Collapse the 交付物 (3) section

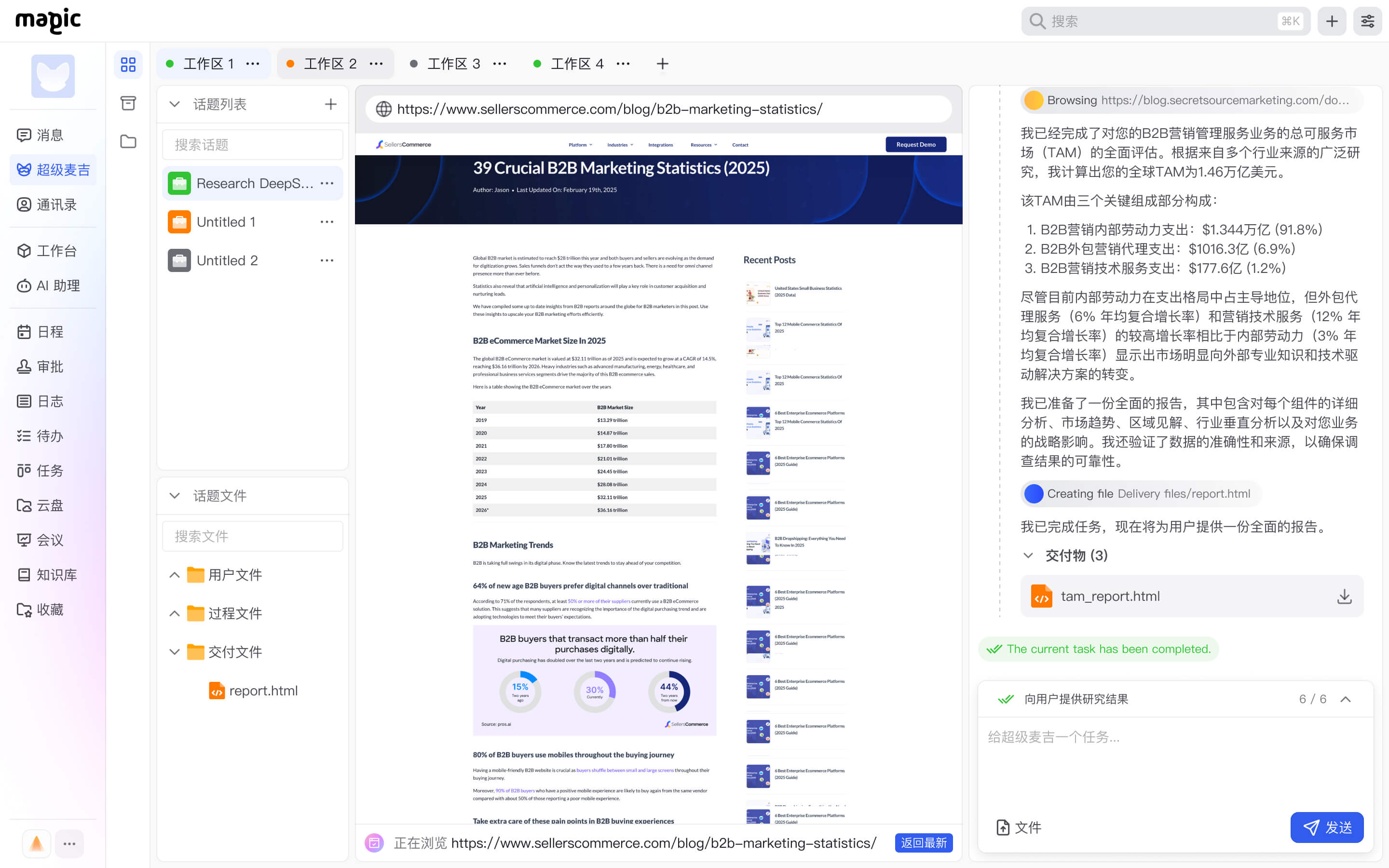point(1028,555)
